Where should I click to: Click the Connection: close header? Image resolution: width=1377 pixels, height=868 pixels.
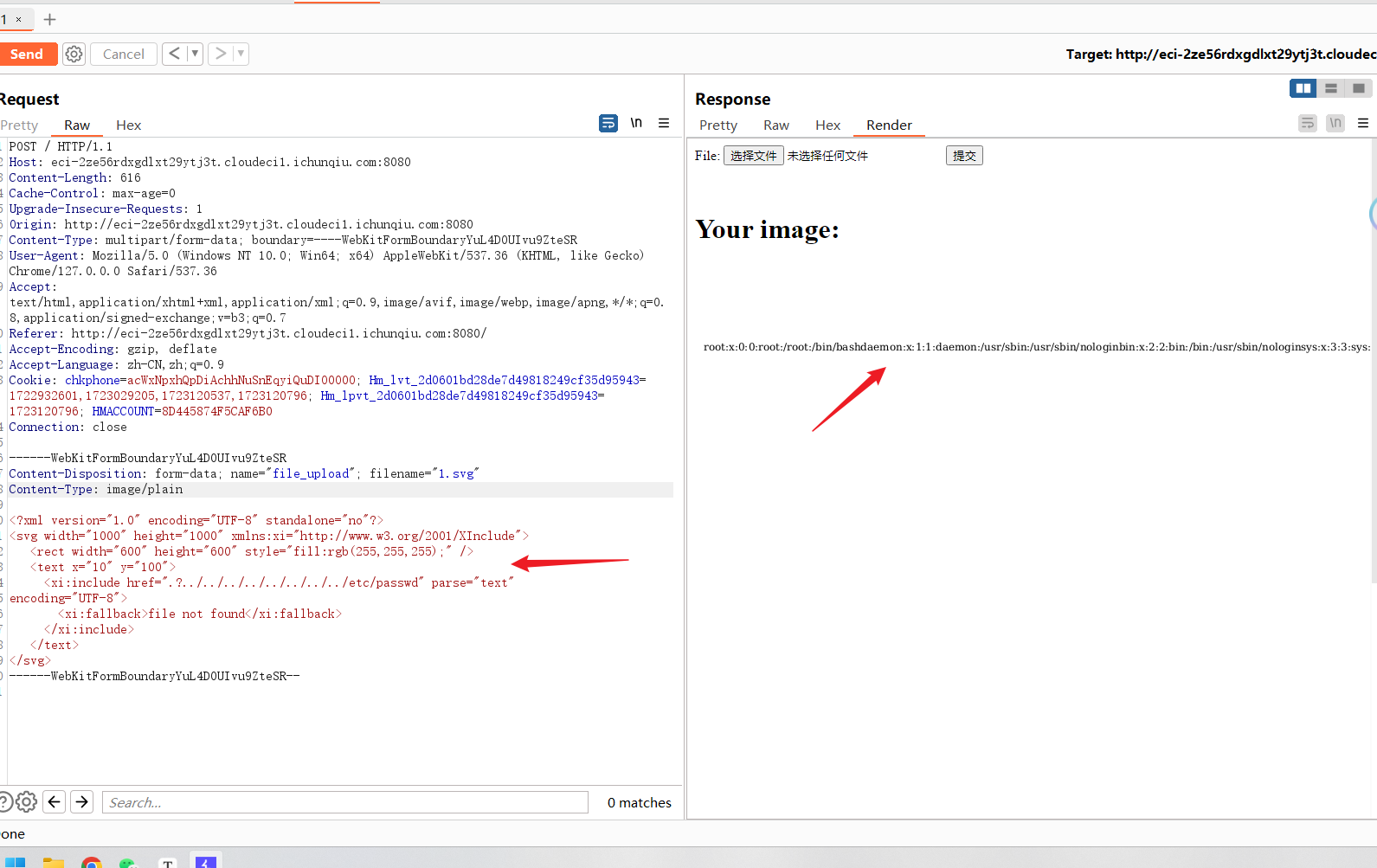click(x=68, y=427)
